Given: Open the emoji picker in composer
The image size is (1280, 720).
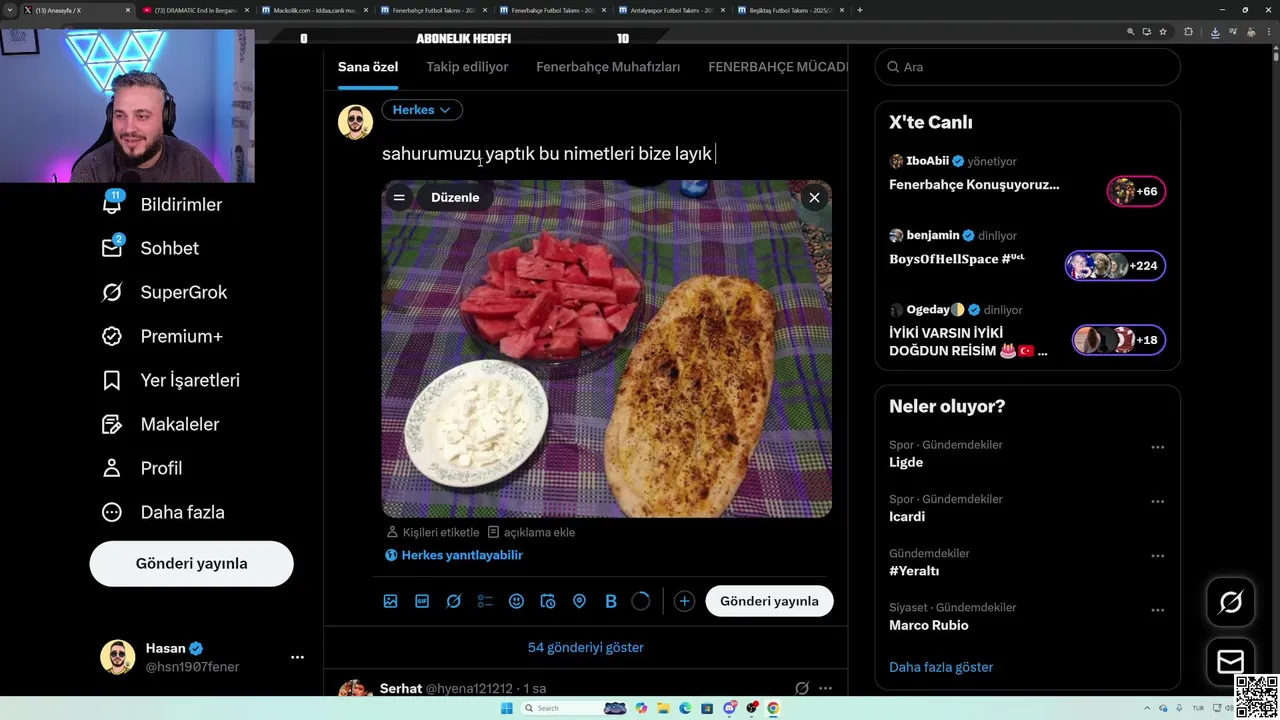Looking at the screenshot, I should pyautogui.click(x=516, y=601).
